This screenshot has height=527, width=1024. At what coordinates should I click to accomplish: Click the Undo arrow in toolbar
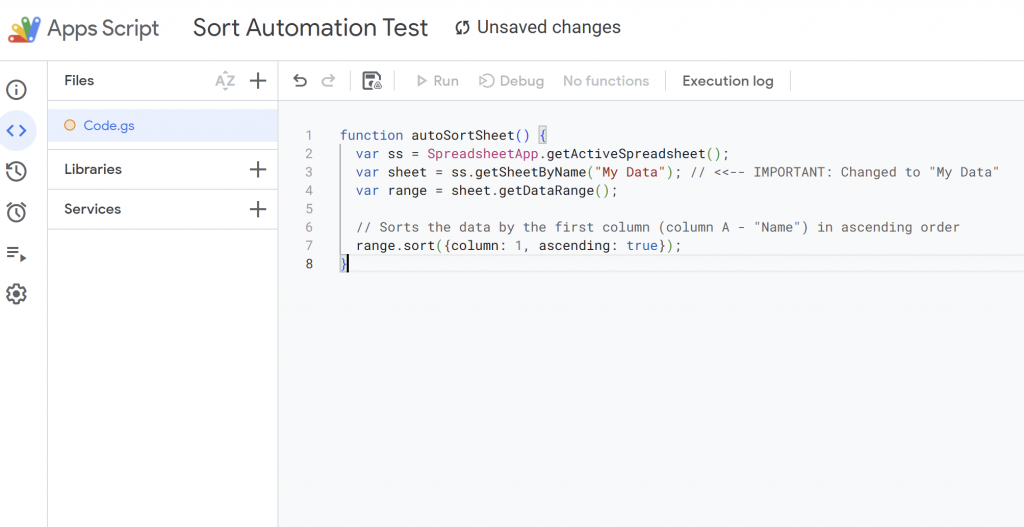coord(300,81)
